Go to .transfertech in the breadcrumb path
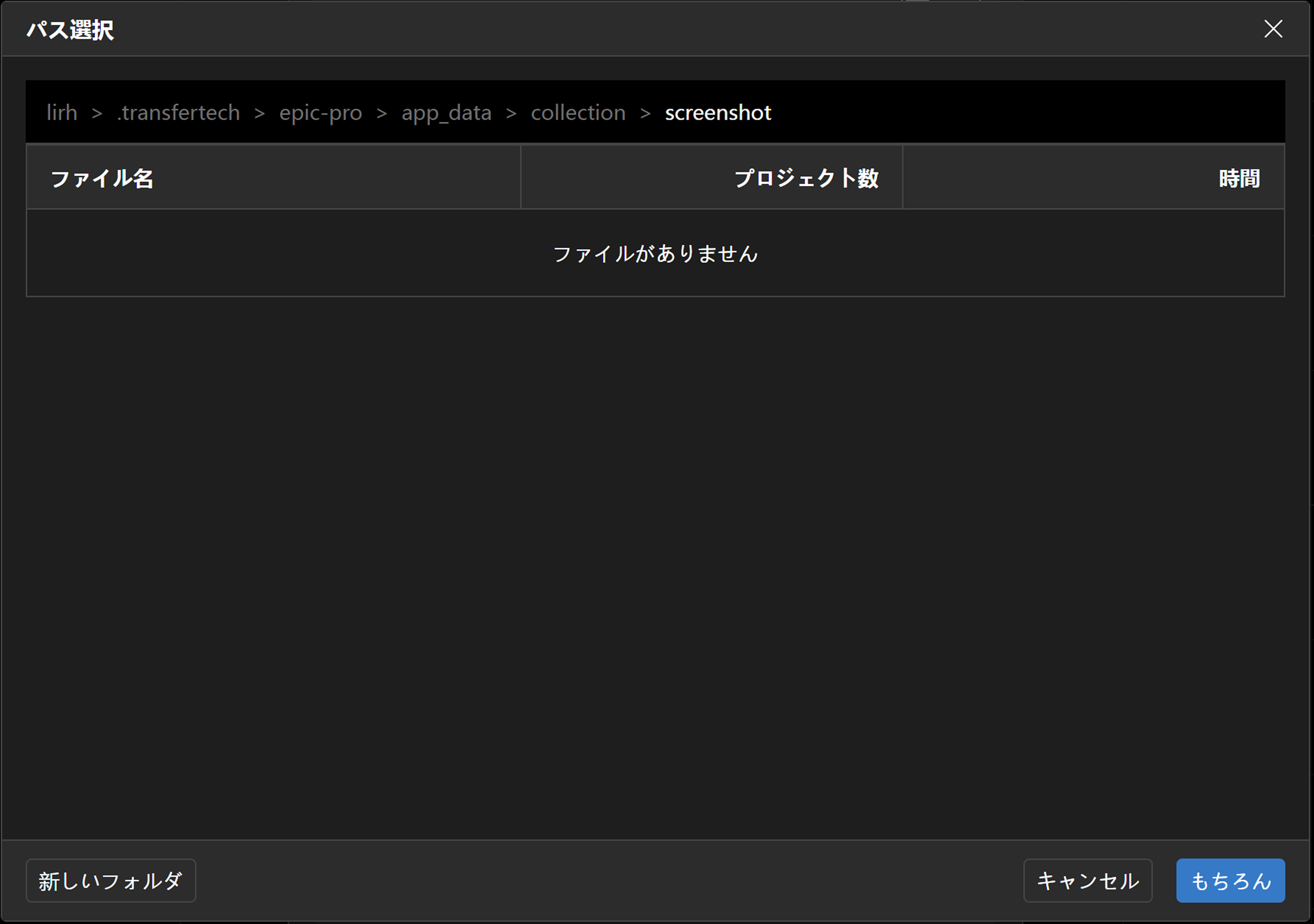This screenshot has height=924, width=1314. click(178, 113)
